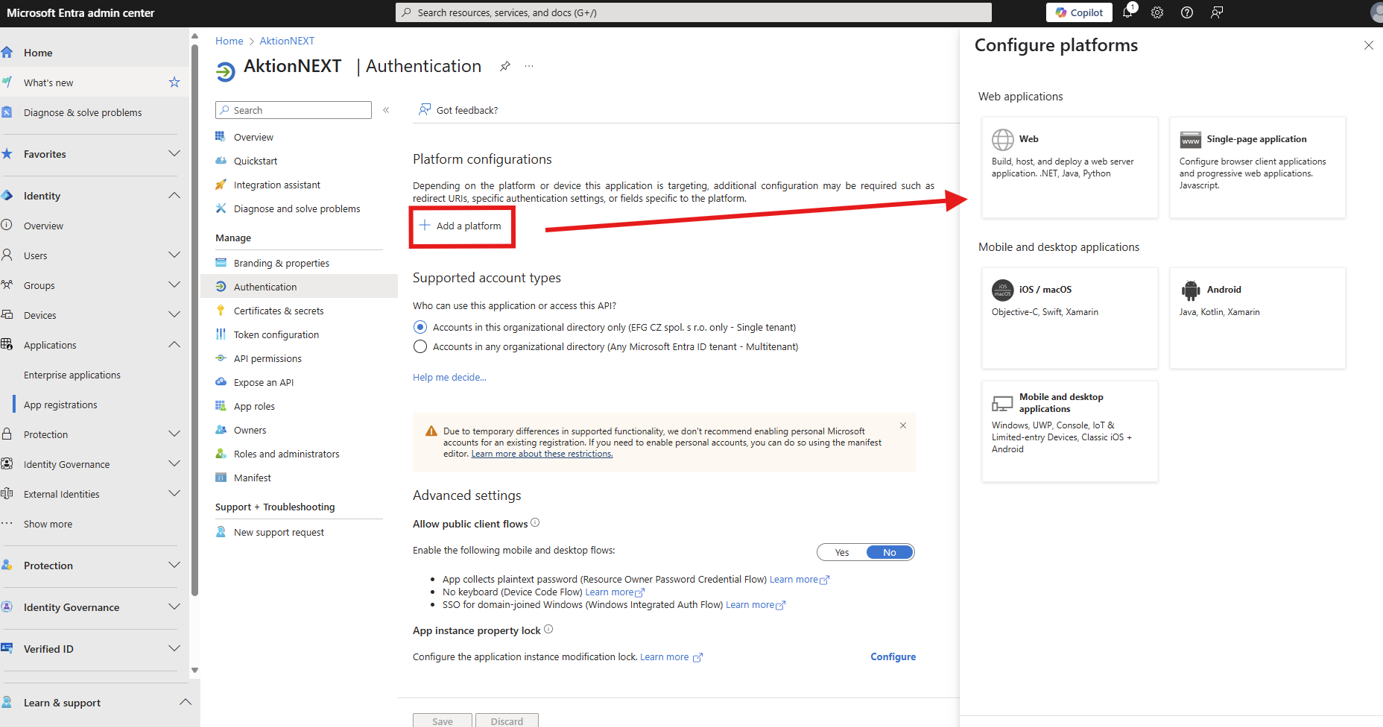Select single tenant accounts radio button

click(420, 327)
